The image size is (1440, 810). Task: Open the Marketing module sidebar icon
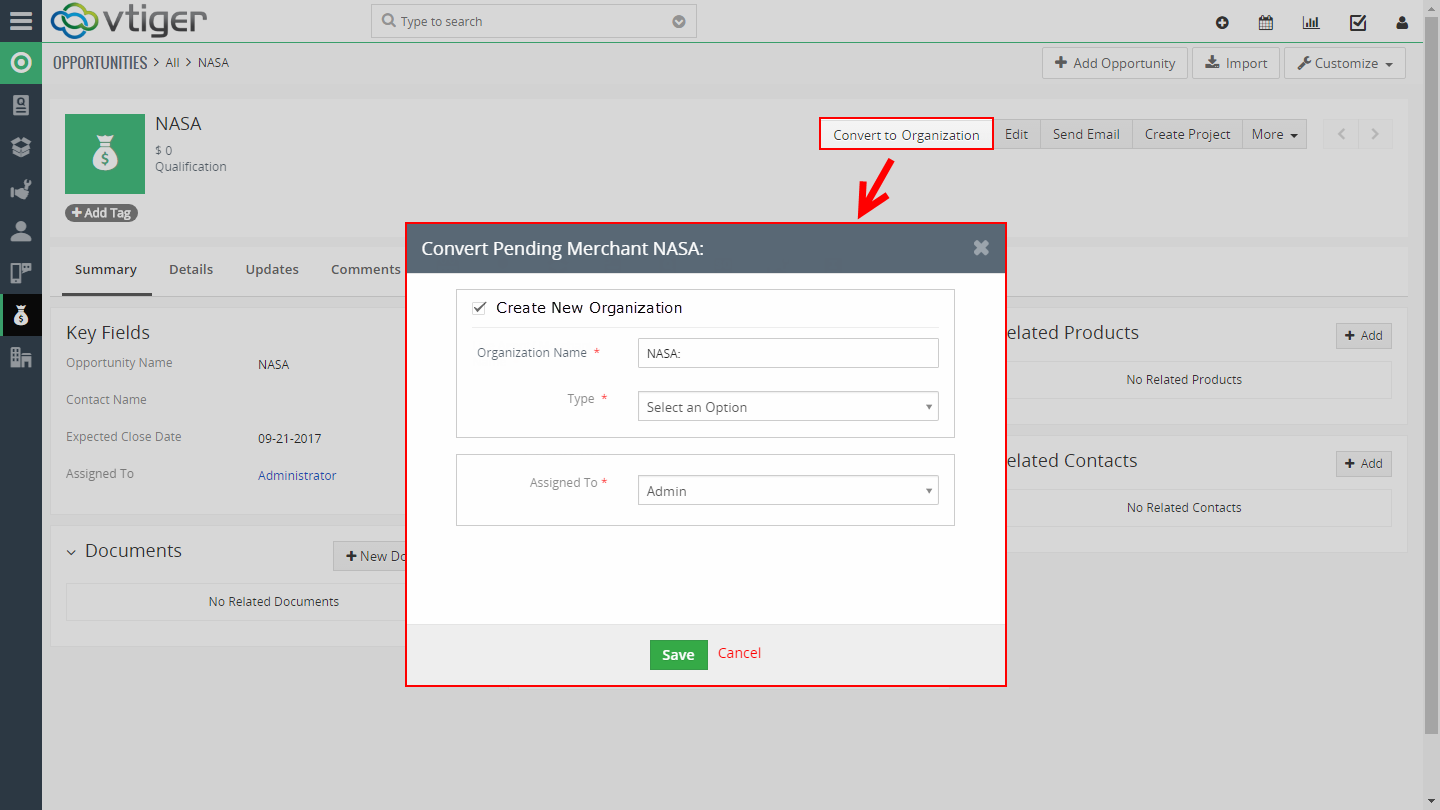(21, 63)
